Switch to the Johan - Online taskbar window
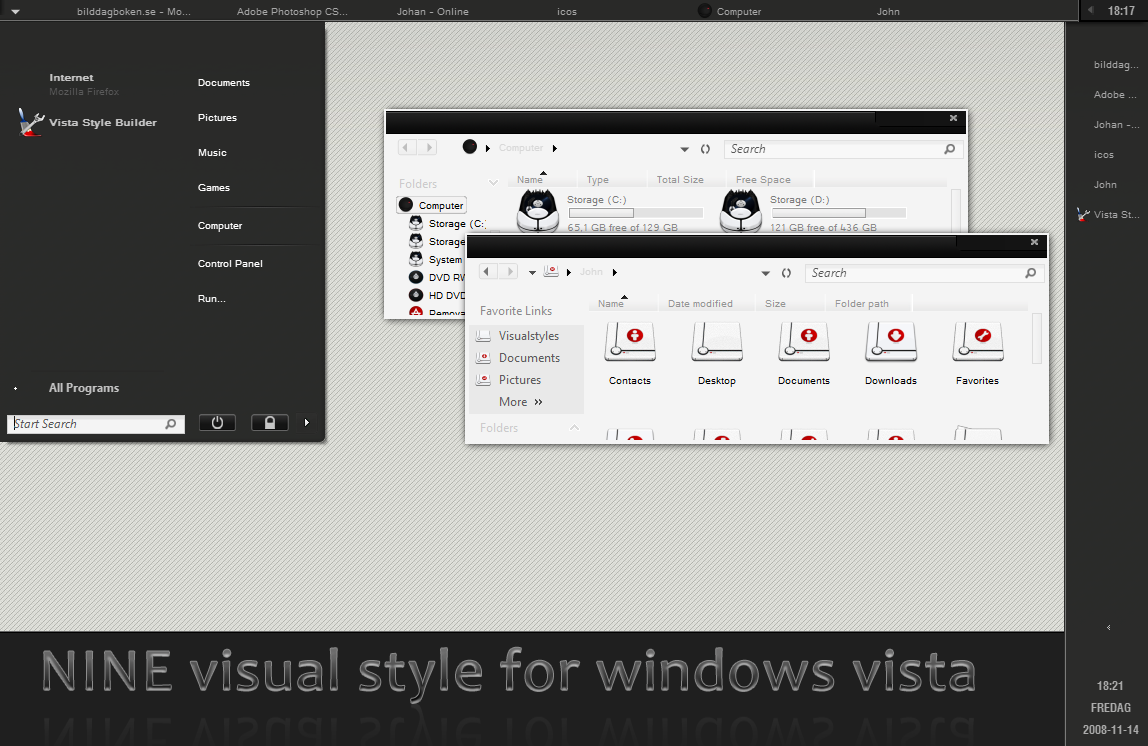Viewport: 1148px width, 746px height. pos(433,12)
